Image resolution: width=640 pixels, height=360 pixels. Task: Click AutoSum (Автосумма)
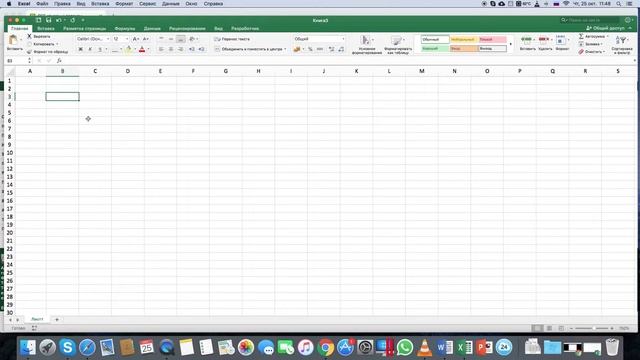593,36
